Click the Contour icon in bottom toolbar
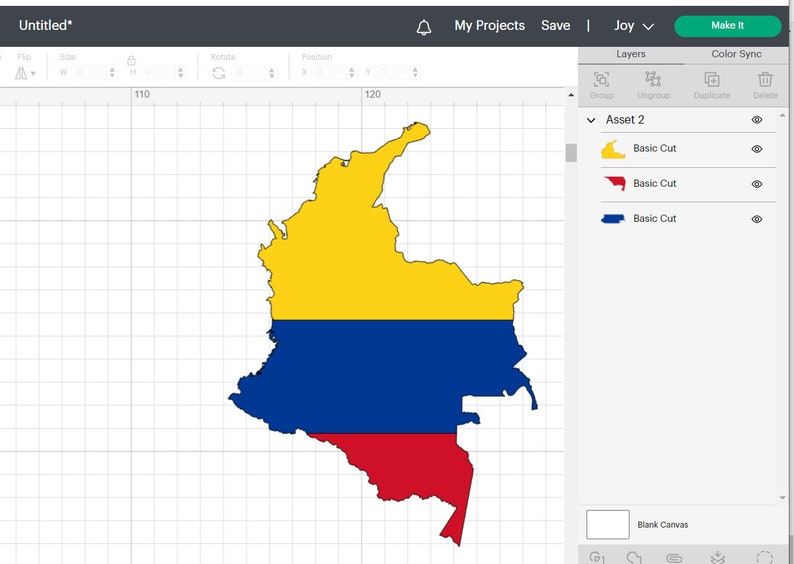The width and height of the screenshot is (794, 564). [764, 558]
